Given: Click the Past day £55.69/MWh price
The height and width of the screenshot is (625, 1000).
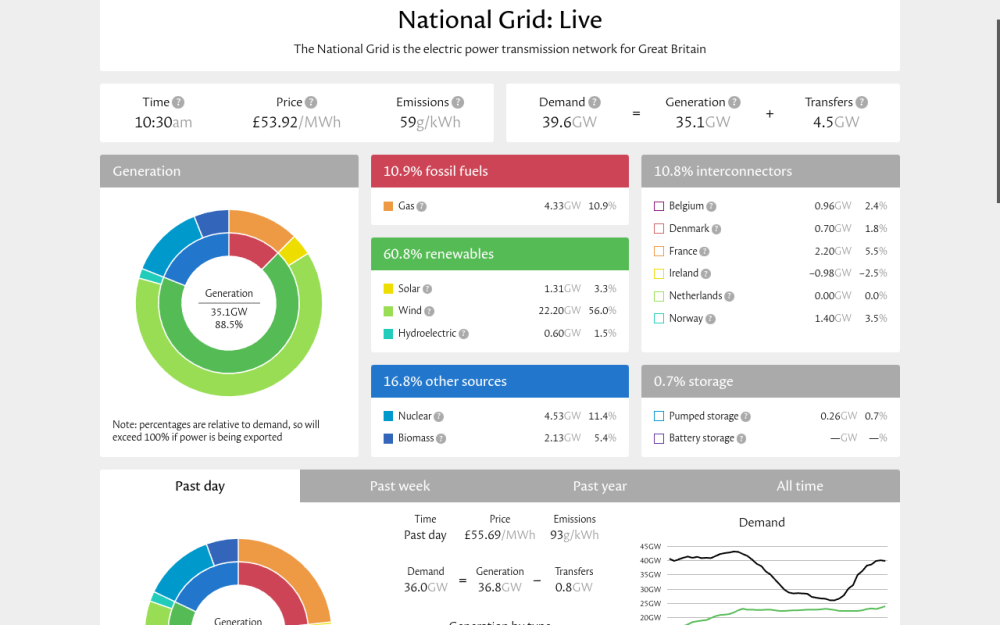Looking at the screenshot, I should [500, 535].
